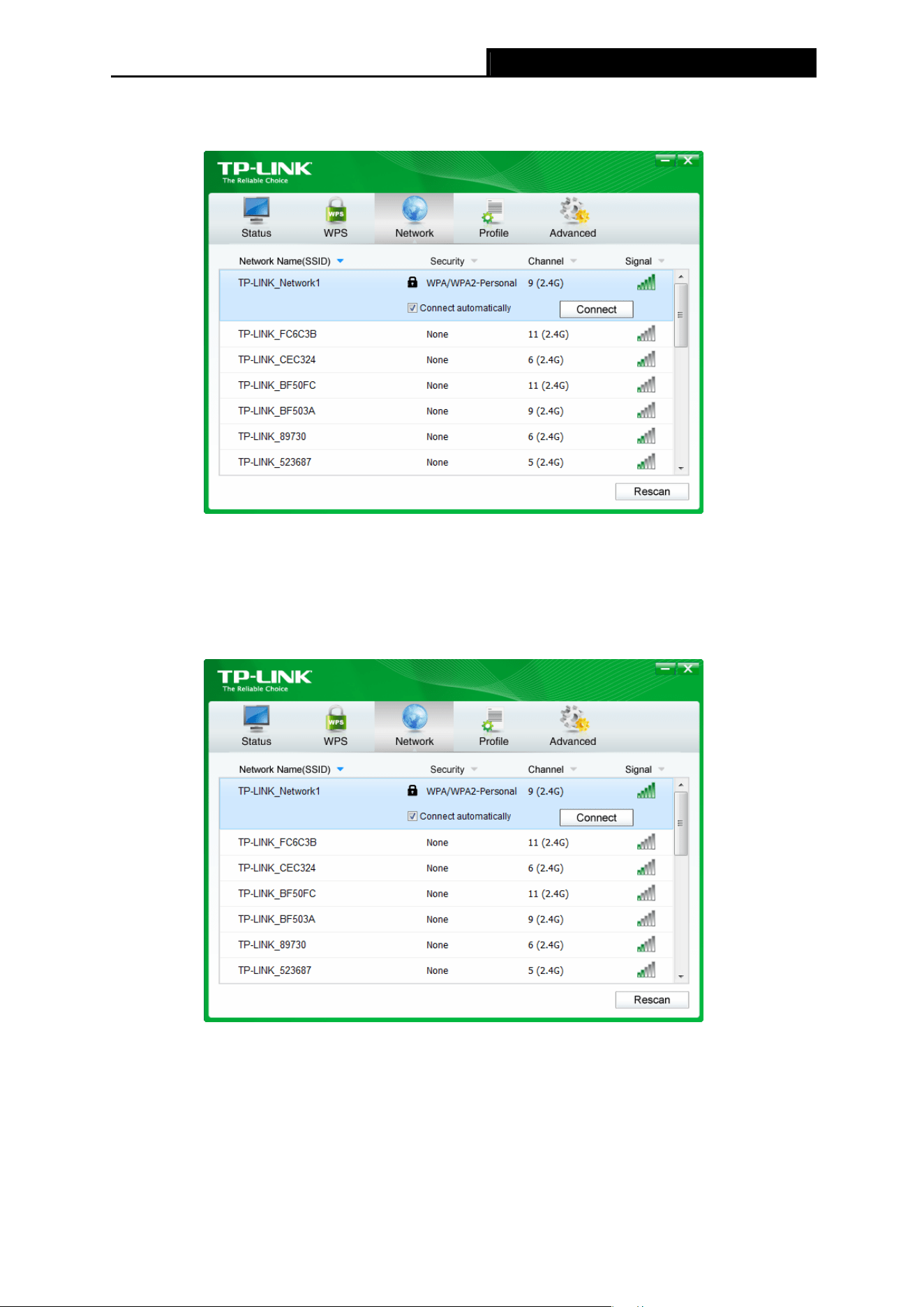The image size is (924, 1307).
Task: Click the Signal sort arrow in upper window
Action: pyautogui.click(x=662, y=261)
